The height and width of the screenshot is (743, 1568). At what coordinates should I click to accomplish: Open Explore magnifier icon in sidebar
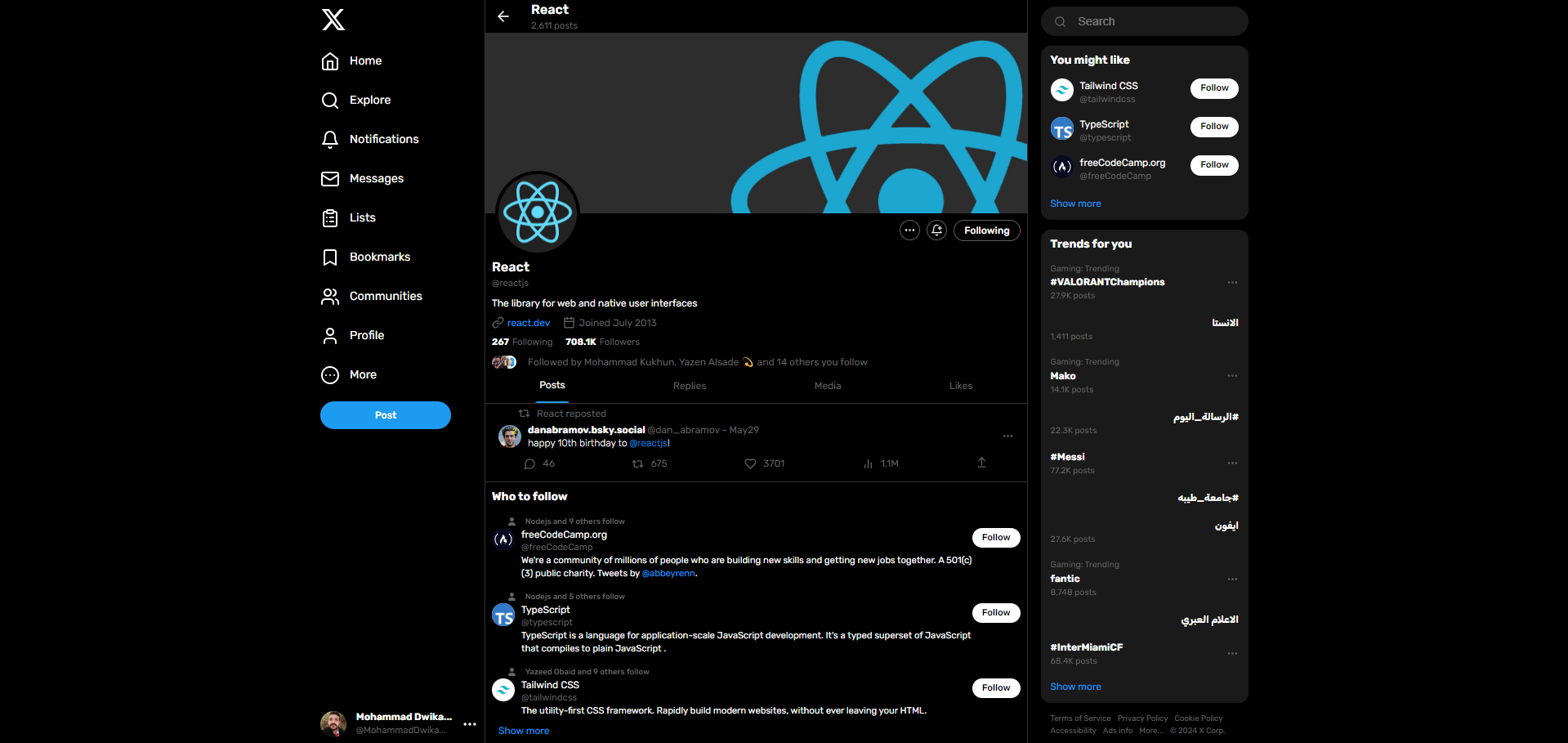coord(330,101)
